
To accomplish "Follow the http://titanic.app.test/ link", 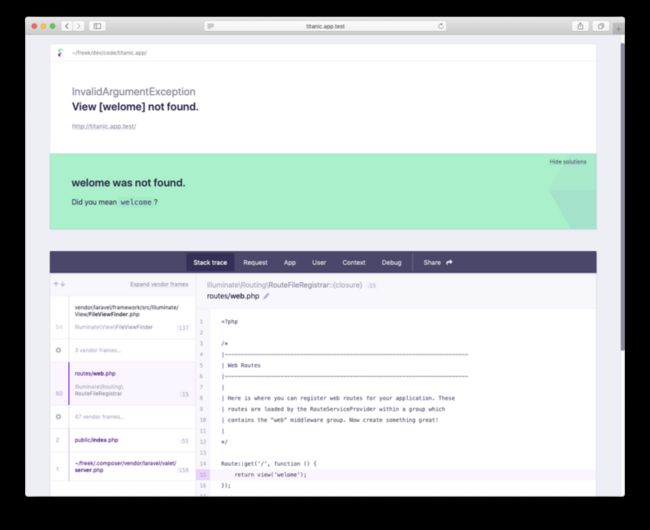I will coord(104,126).
